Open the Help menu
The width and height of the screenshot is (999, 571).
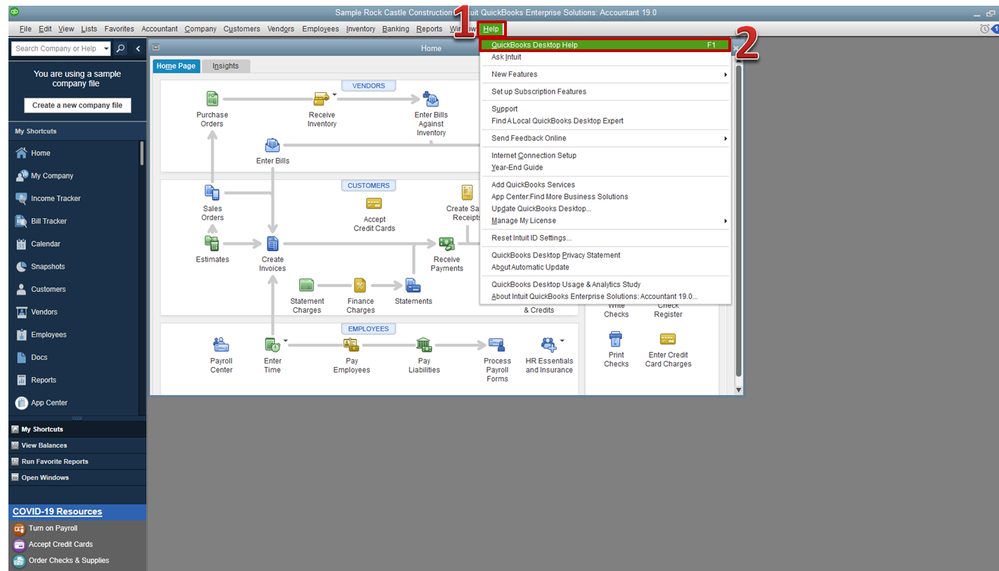(x=491, y=29)
